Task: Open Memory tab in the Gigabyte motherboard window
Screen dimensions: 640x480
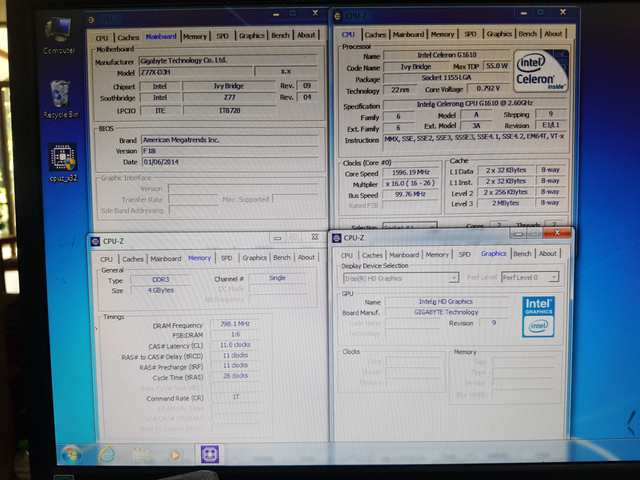Action: (195, 36)
